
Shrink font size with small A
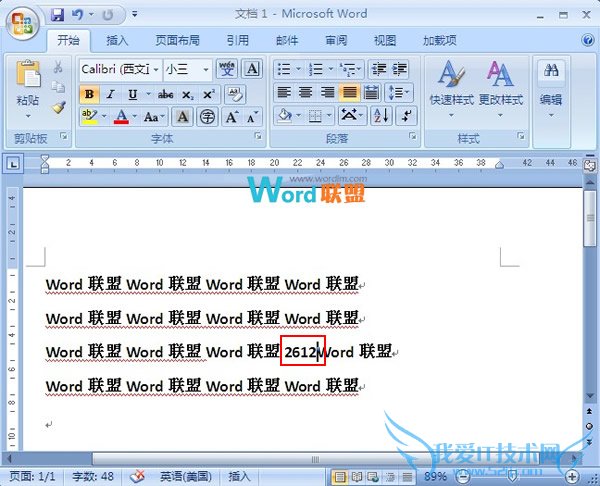point(252,117)
